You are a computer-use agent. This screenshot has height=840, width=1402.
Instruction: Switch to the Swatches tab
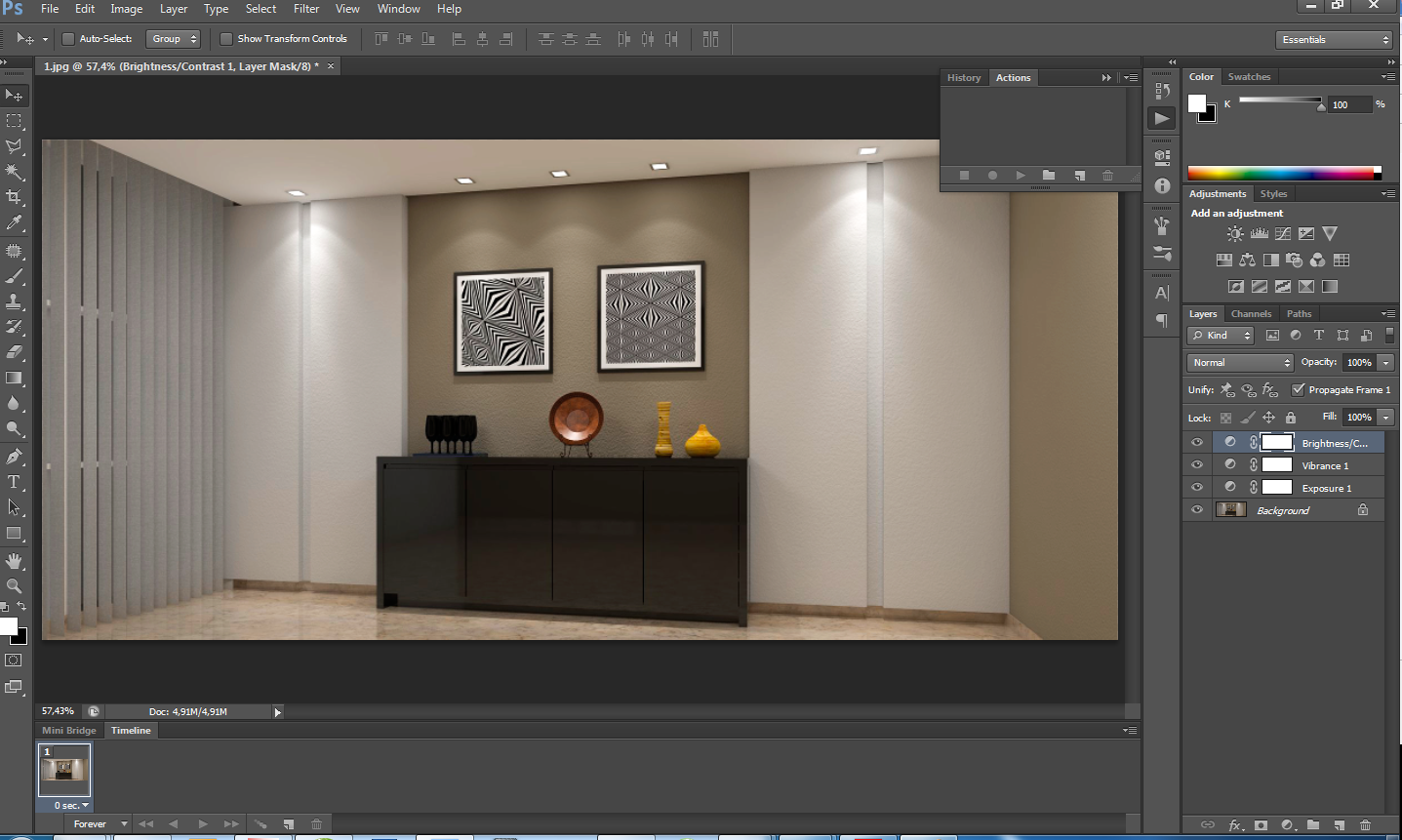tap(1249, 77)
